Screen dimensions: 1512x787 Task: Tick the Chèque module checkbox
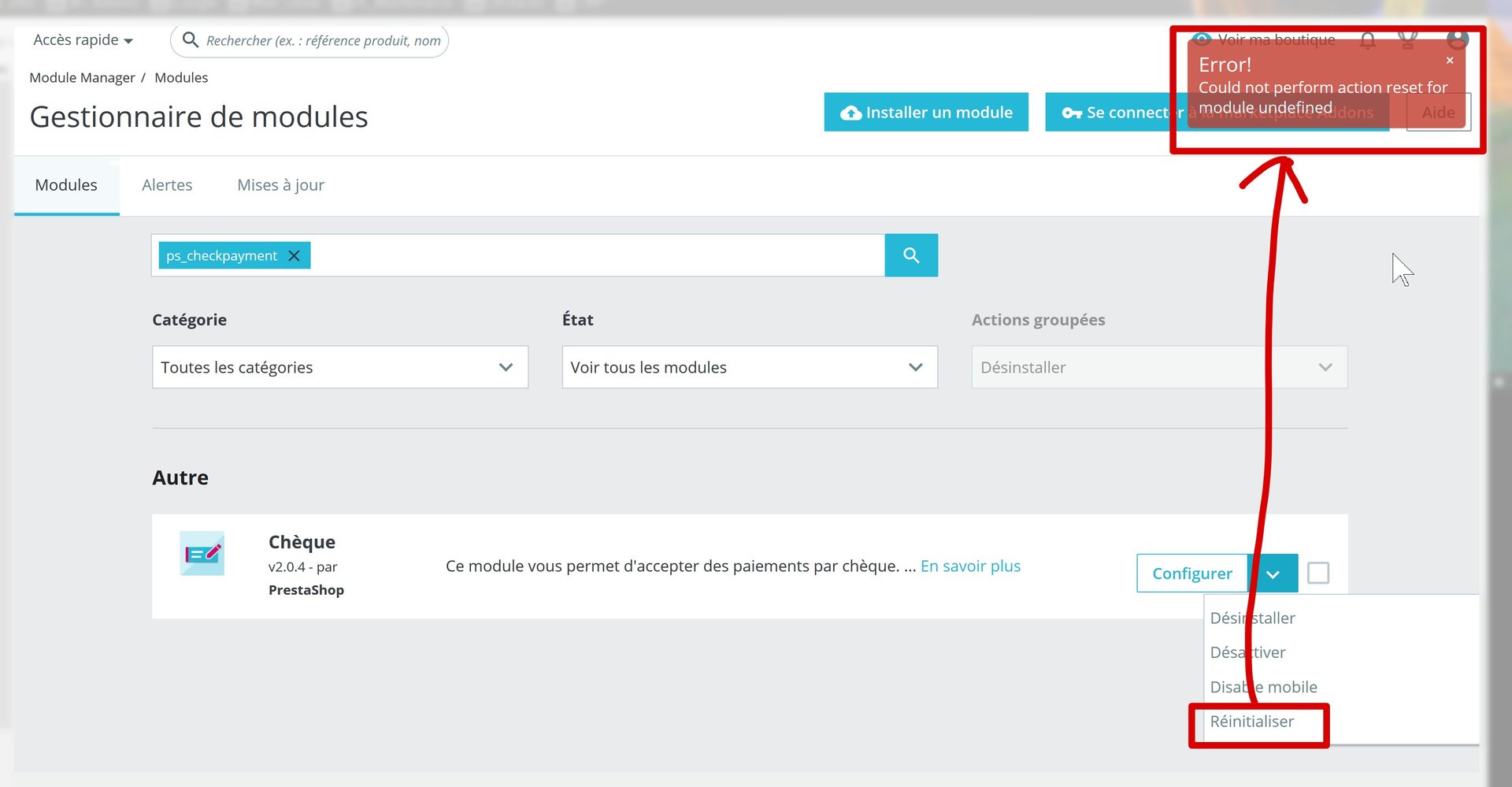[1318, 573]
